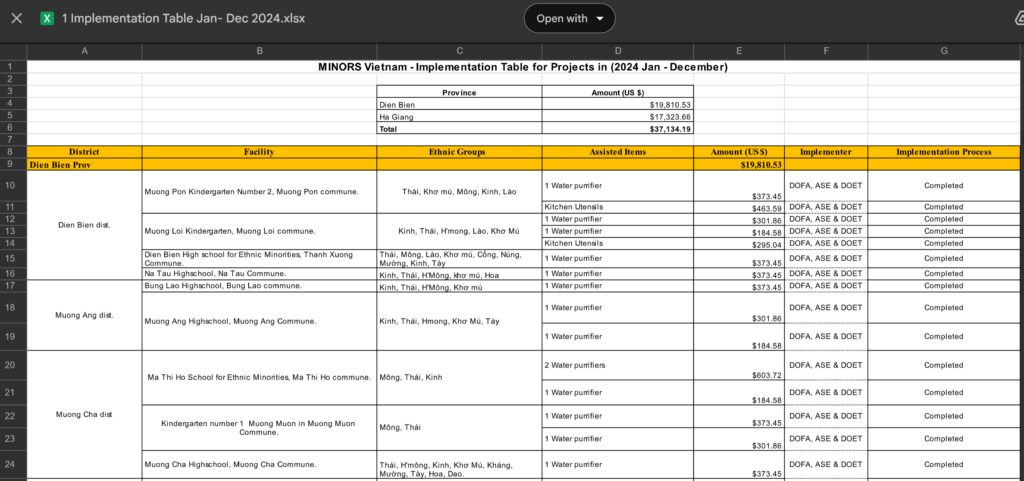Select 'Muong Cha Highschool, Muong Cha Commune' cell
This screenshot has width=1024, height=481.
point(259,464)
